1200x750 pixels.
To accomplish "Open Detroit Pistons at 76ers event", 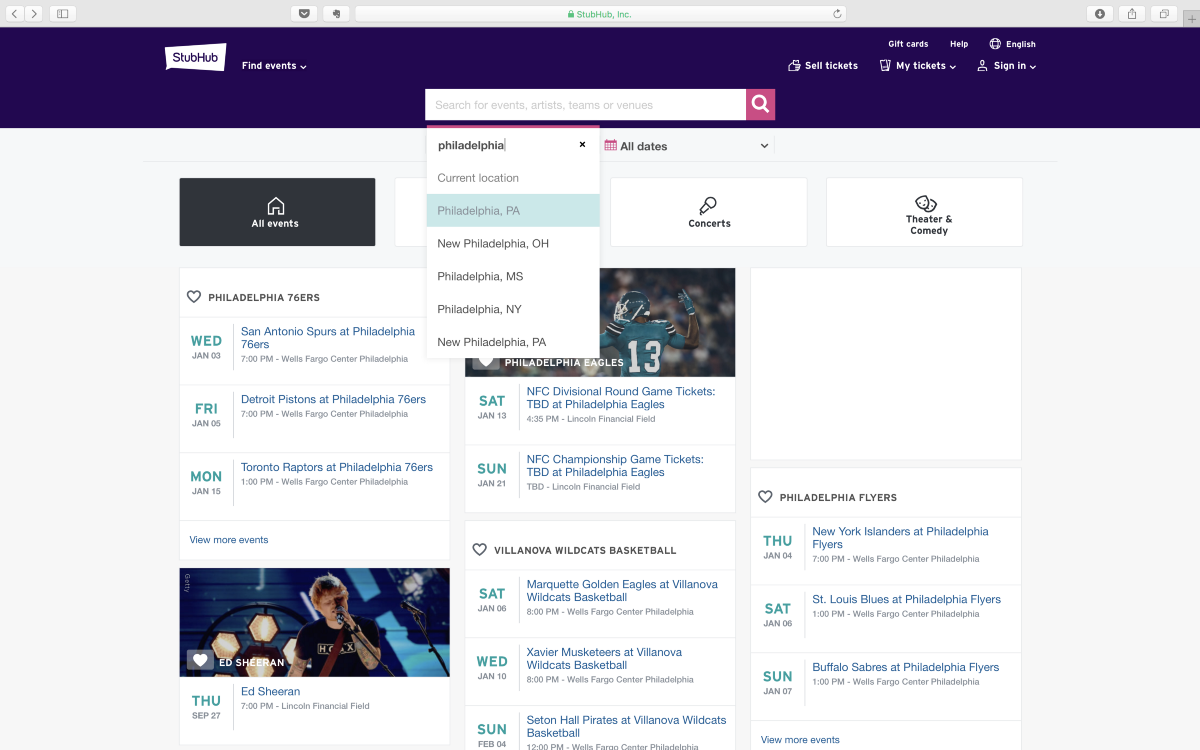I will pyautogui.click(x=333, y=399).
